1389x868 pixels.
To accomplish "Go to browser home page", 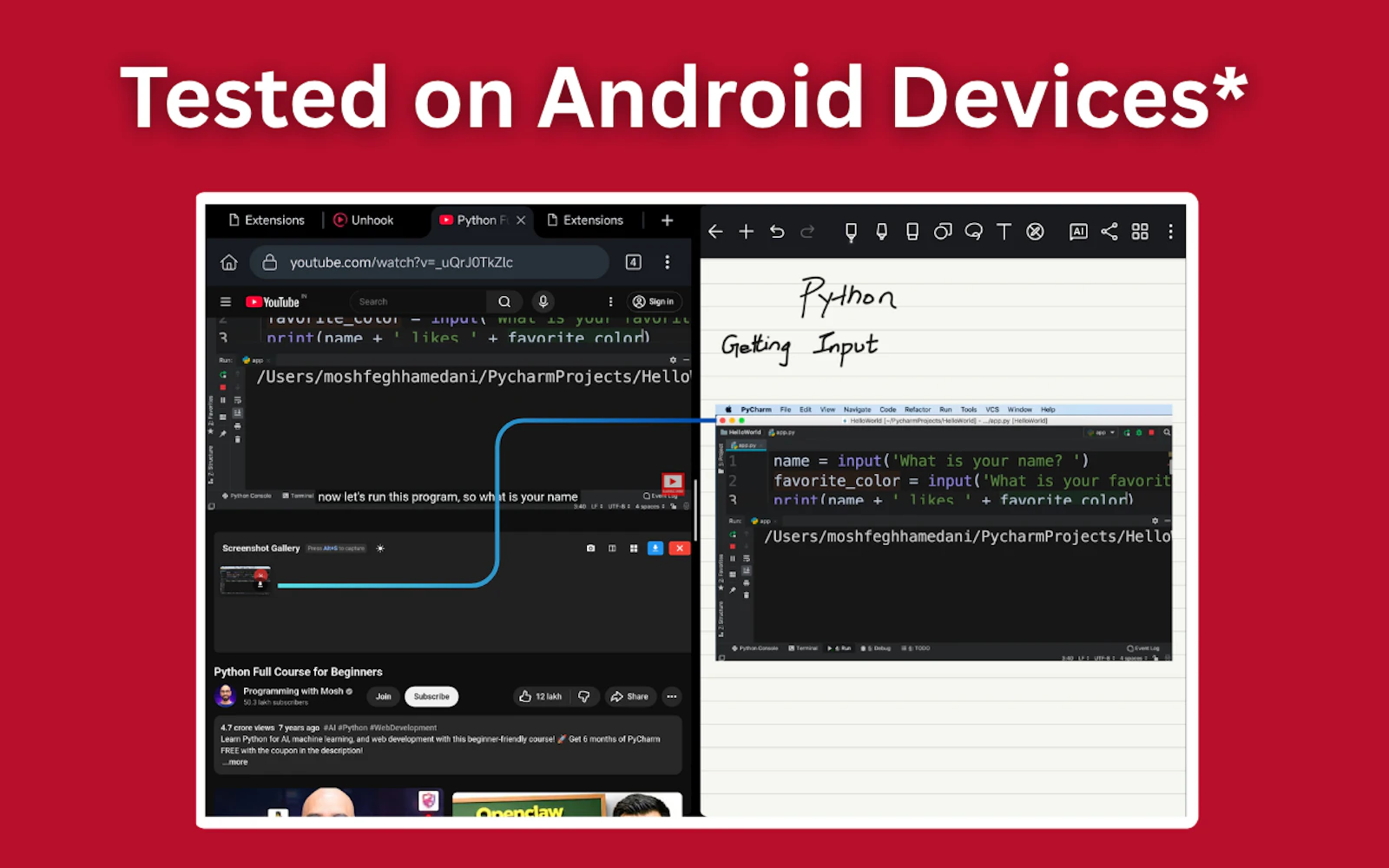I will point(229,262).
